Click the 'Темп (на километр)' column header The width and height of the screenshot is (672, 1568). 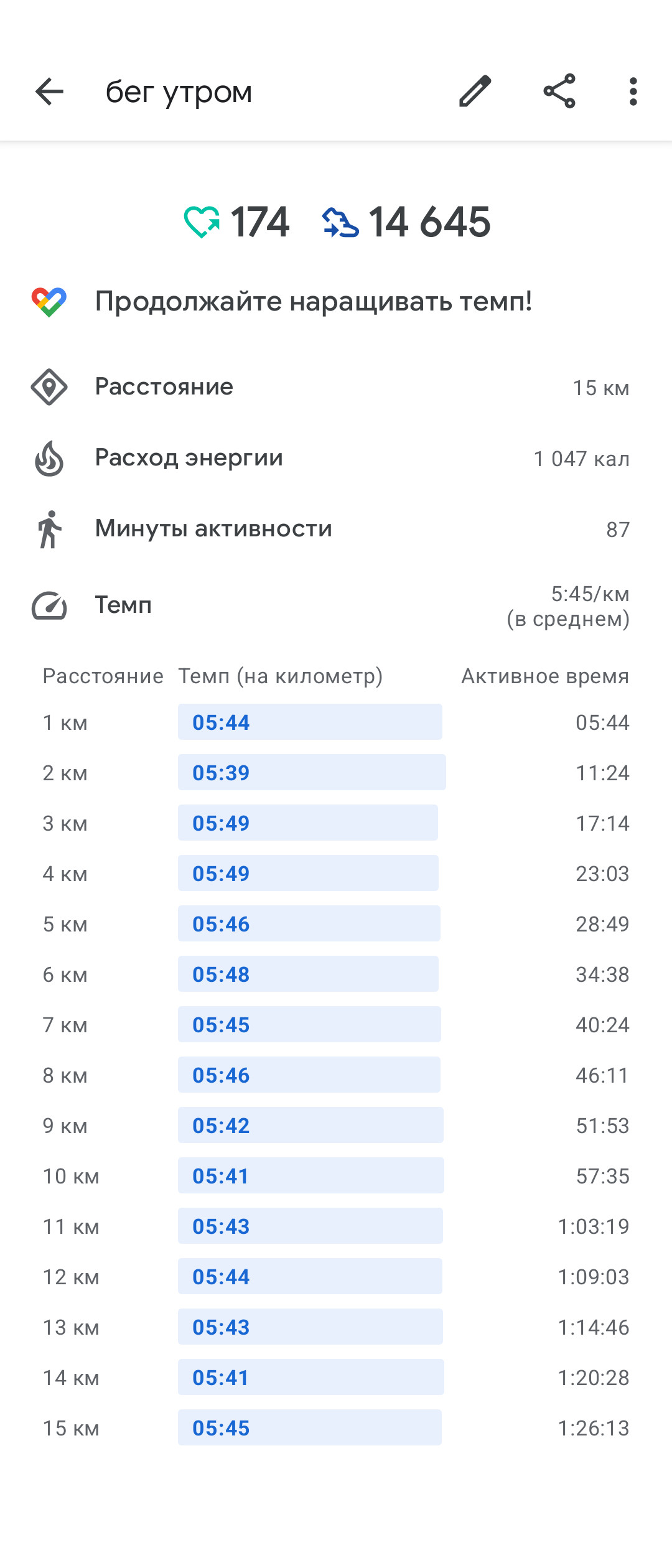pos(281,676)
